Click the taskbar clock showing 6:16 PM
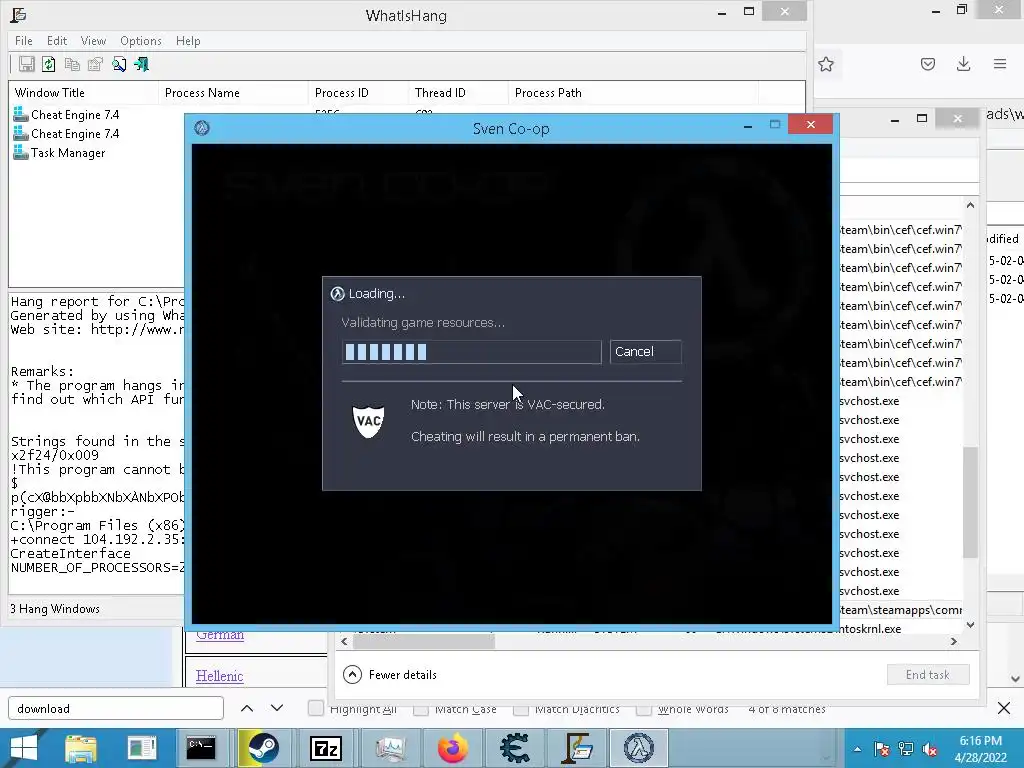The width and height of the screenshot is (1024, 768). click(980, 749)
